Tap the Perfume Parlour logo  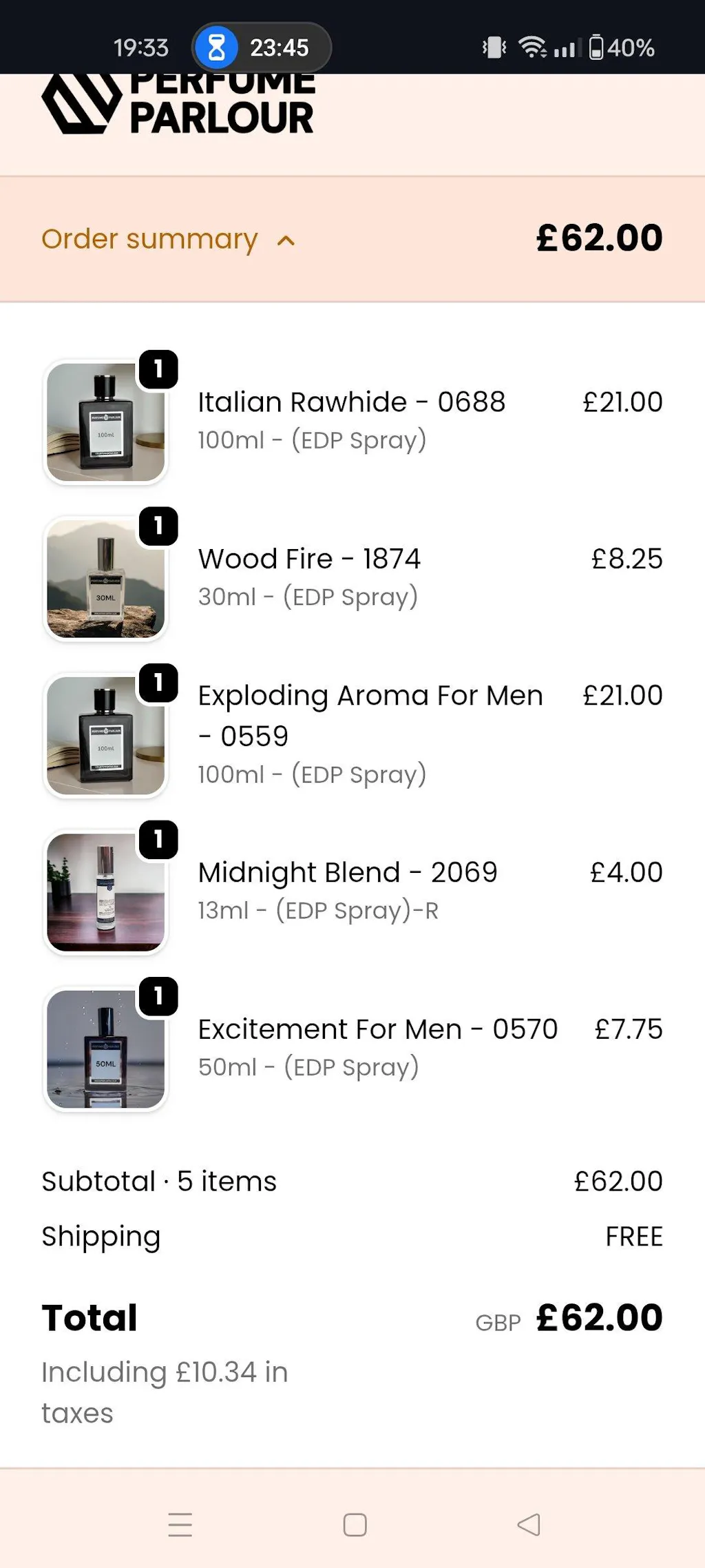click(x=178, y=105)
